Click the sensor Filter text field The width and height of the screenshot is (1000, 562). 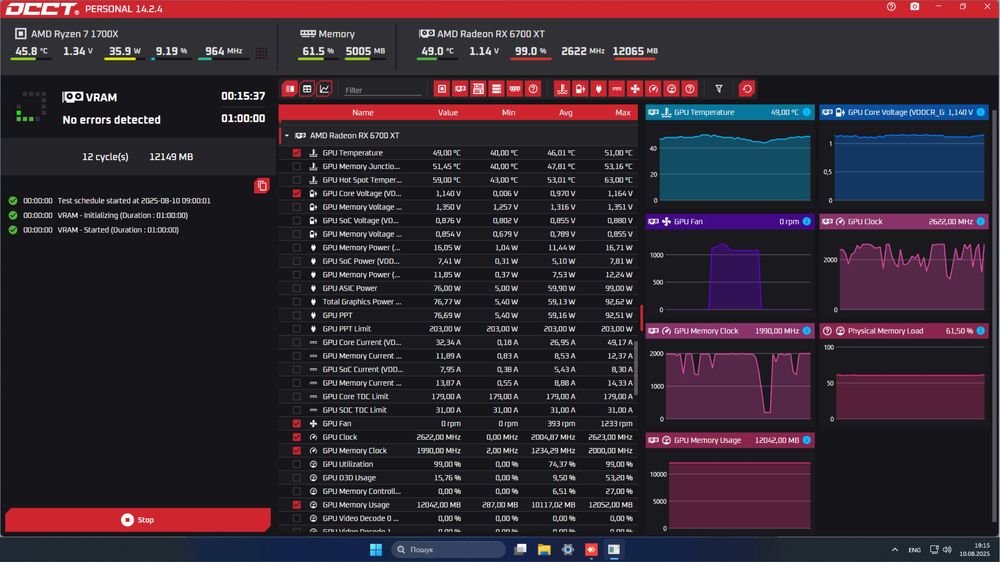[x=383, y=90]
